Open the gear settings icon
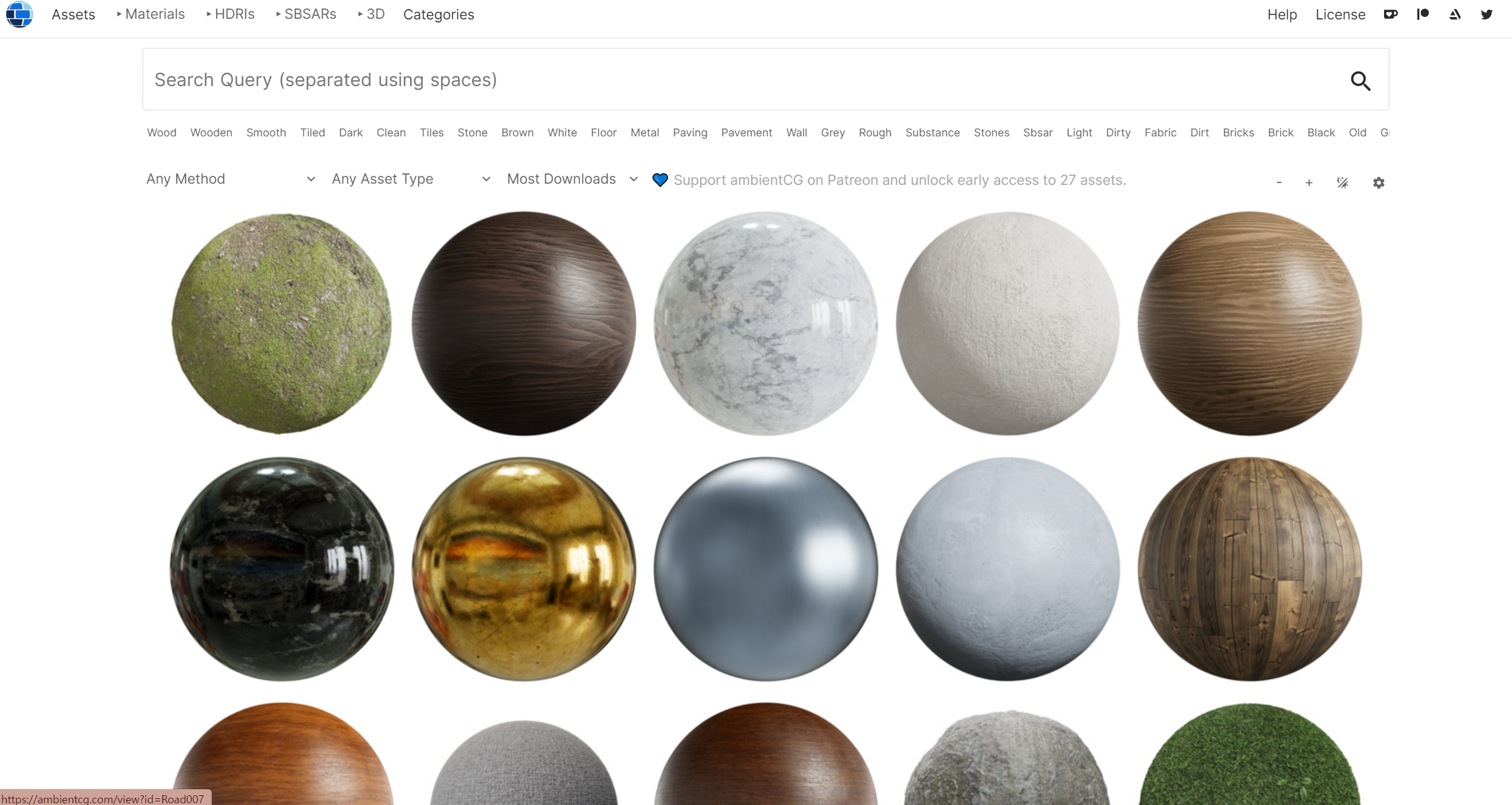This screenshot has width=1512, height=805. (x=1378, y=182)
